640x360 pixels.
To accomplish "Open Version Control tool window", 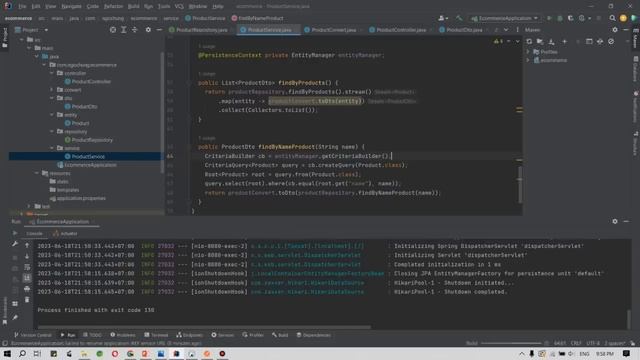I will 33,335.
